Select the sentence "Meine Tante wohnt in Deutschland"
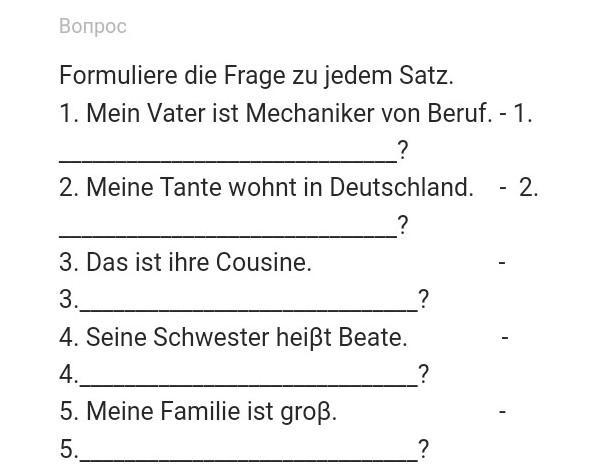This screenshot has width=614, height=476. (x=266, y=187)
